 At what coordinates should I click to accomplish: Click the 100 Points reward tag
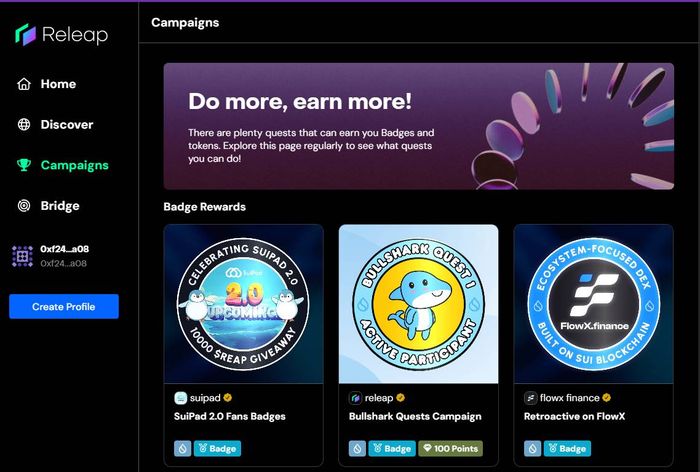450,448
